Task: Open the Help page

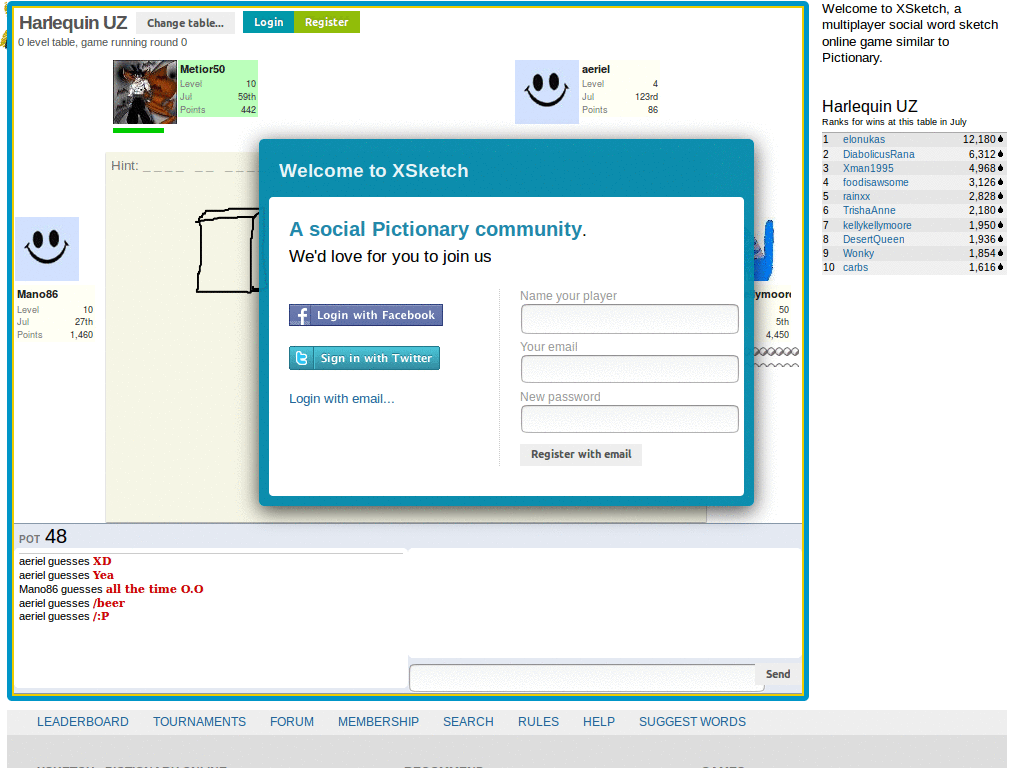Action: [x=599, y=722]
